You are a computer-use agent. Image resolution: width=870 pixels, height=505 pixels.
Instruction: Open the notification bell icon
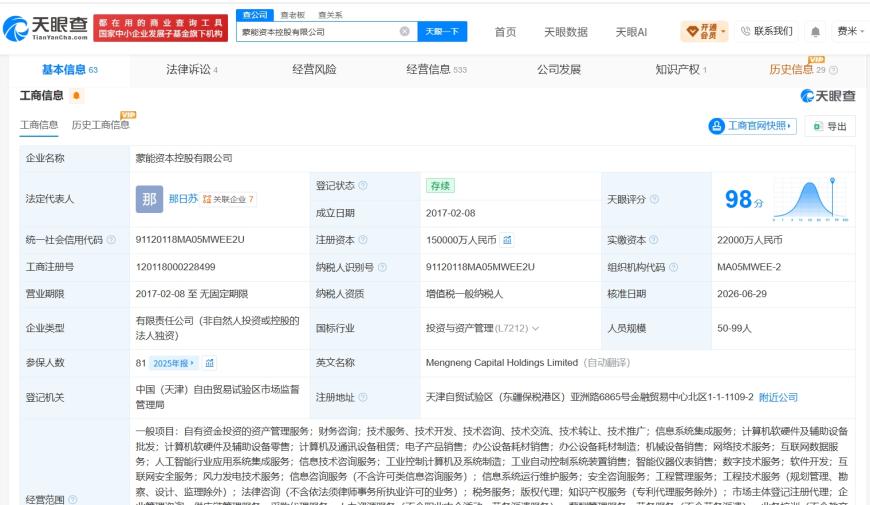pos(815,32)
